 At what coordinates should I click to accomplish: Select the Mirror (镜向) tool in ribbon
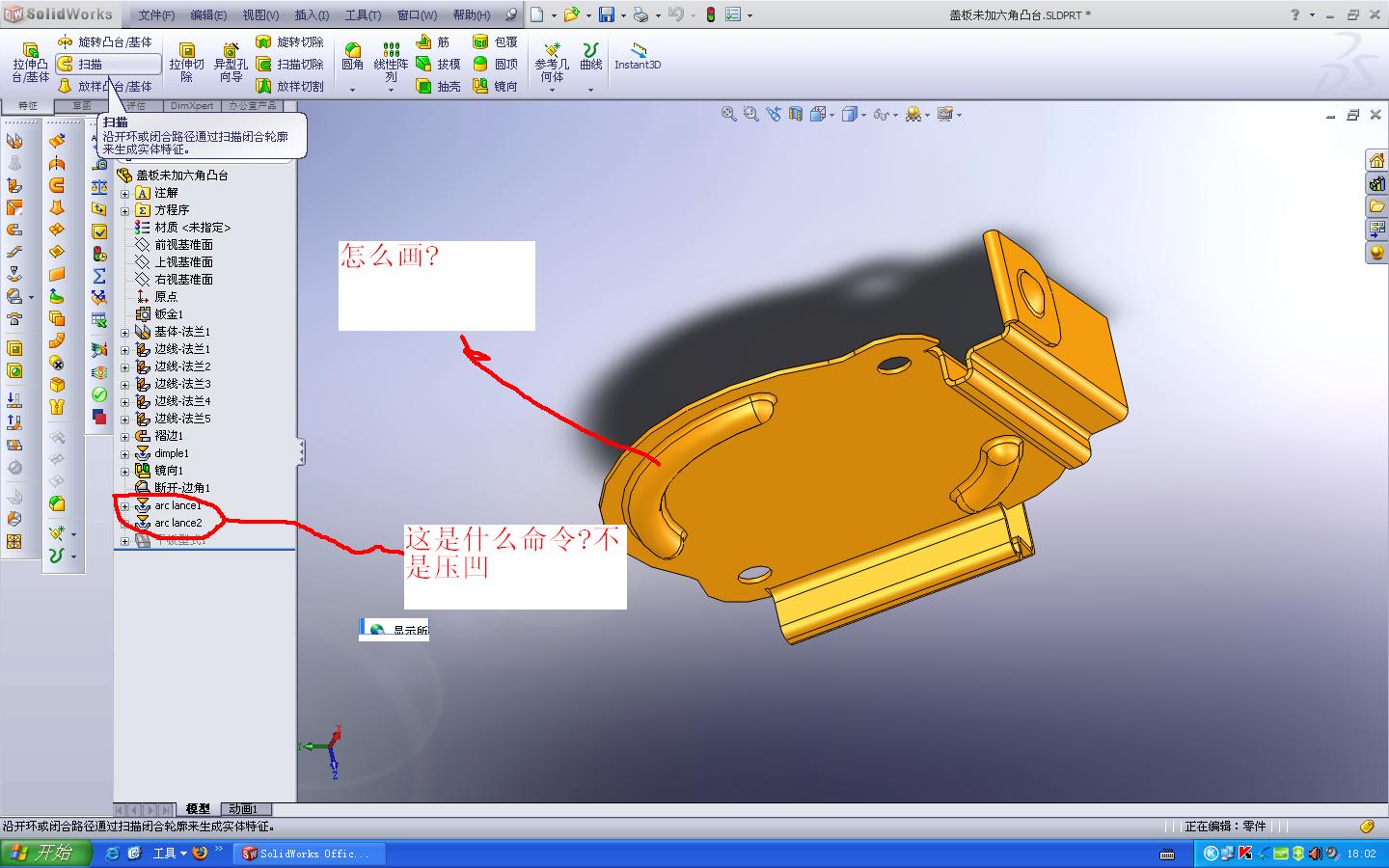tap(496, 86)
